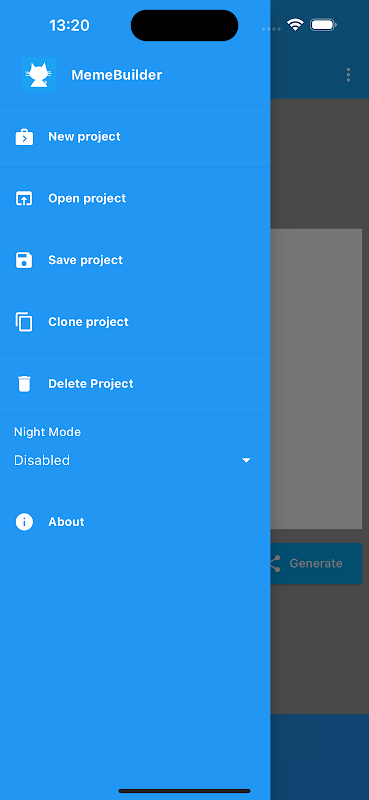Viewport: 369px width, 800px height.
Task: Click the About info circle icon
Action: point(24,522)
